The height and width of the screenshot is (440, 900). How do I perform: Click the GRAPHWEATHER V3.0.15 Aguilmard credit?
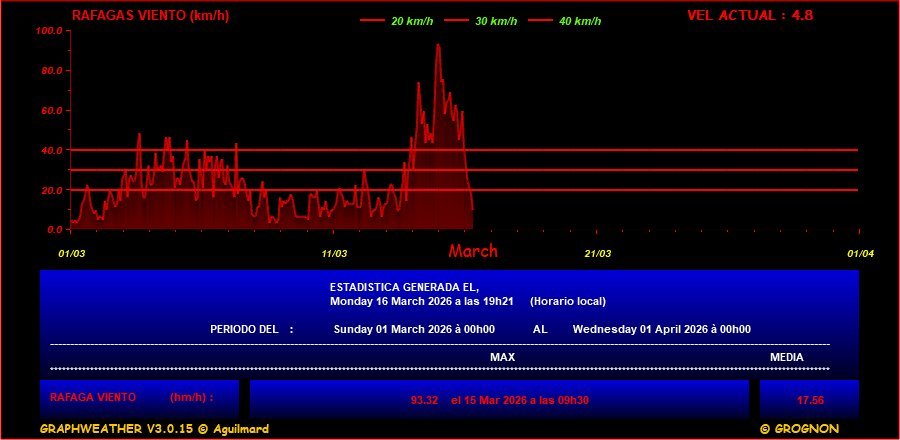[154, 429]
